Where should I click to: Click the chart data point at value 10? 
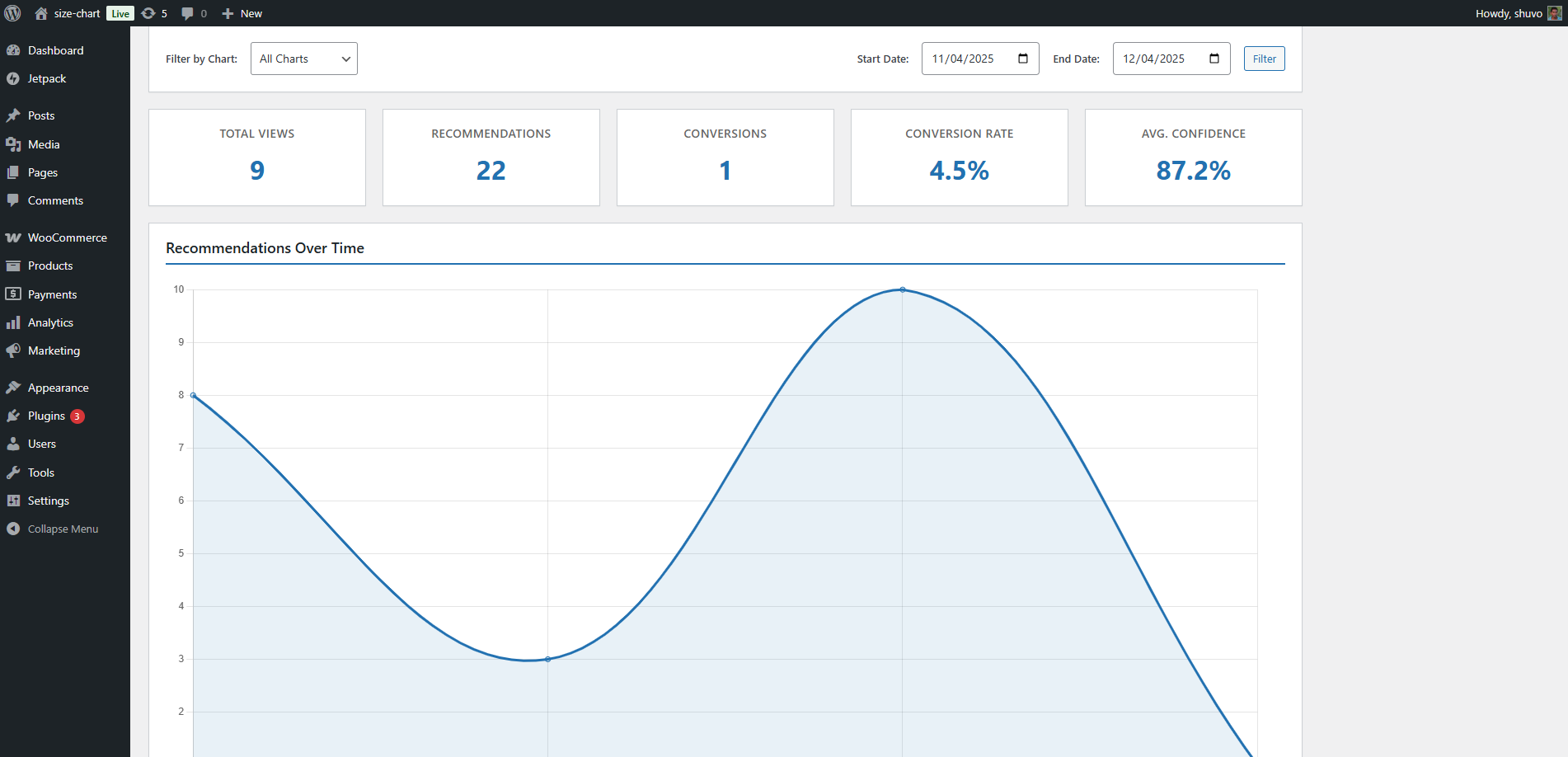[x=903, y=289]
